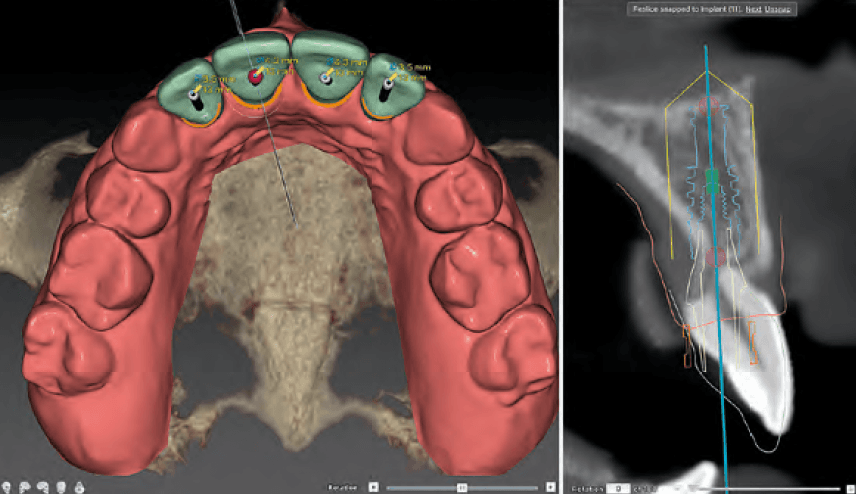The image size is (856, 494).
Task: Click left arrow of 3D rotation slider
Action: point(373,487)
